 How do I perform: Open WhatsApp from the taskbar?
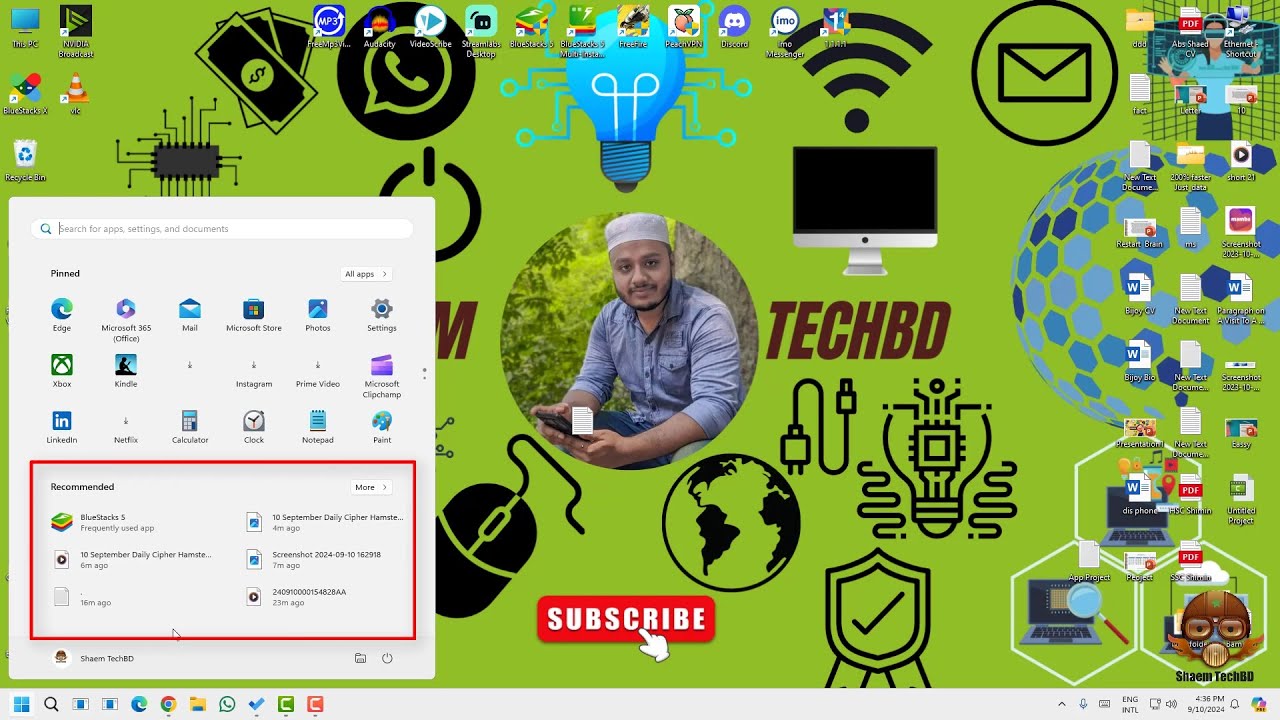[227, 704]
